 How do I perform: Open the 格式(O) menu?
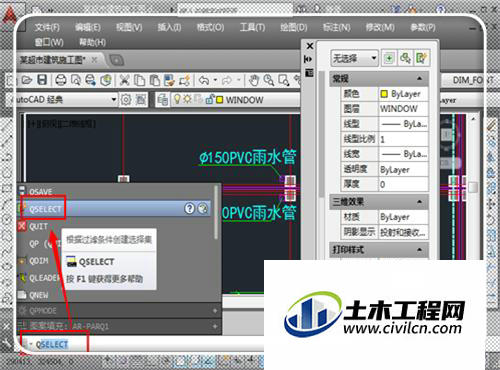(x=210, y=27)
